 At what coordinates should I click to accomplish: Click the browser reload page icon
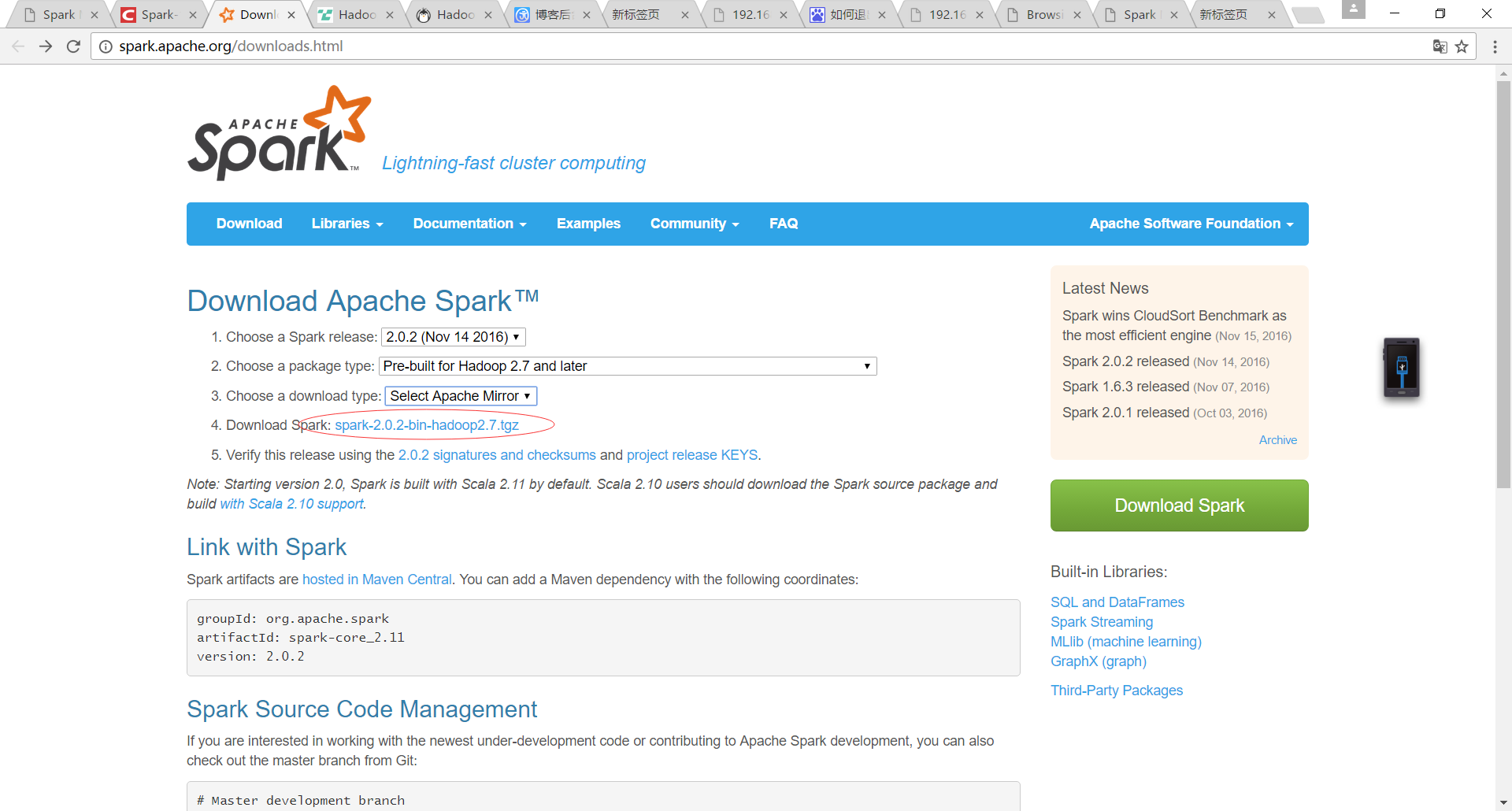pos(73,46)
